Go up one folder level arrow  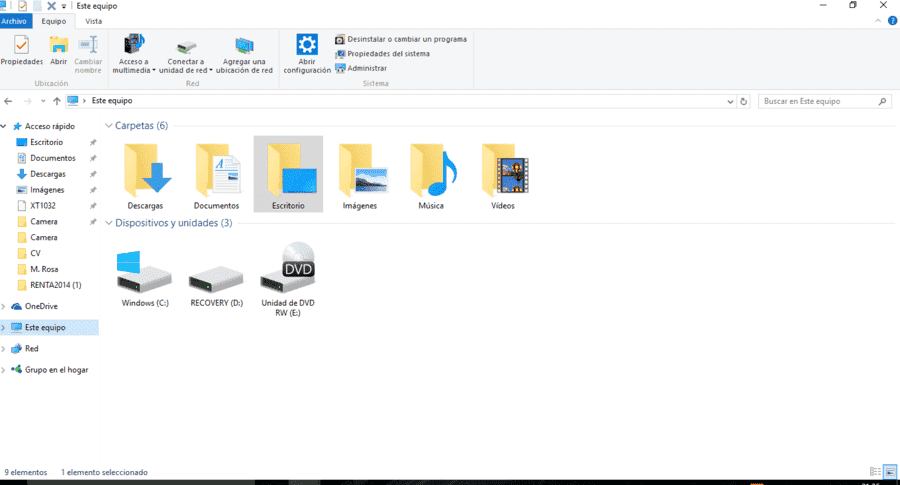56,101
